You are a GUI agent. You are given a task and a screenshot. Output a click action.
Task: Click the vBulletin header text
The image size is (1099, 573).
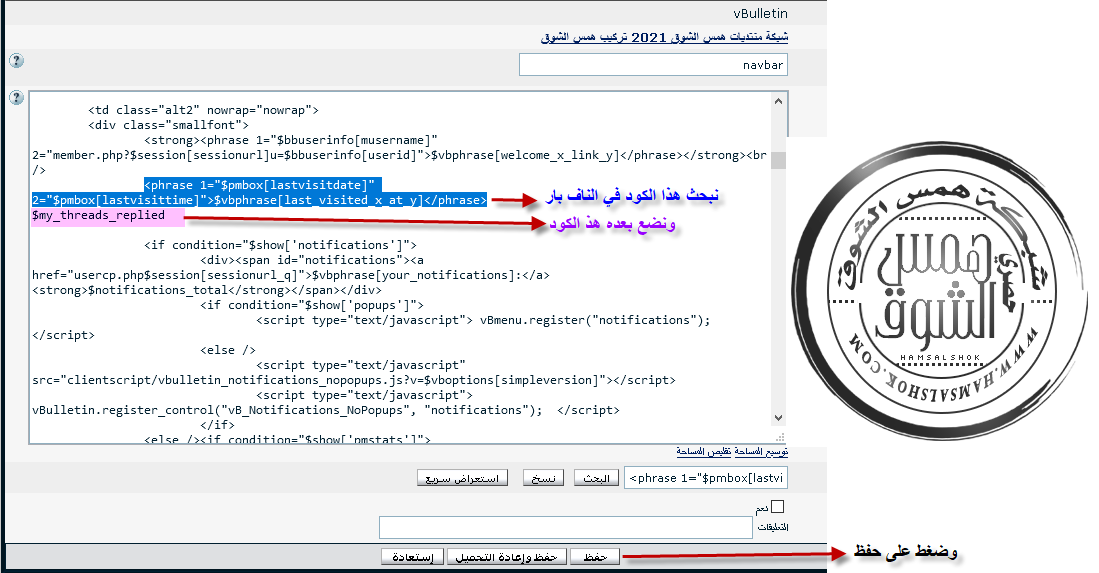[760, 13]
